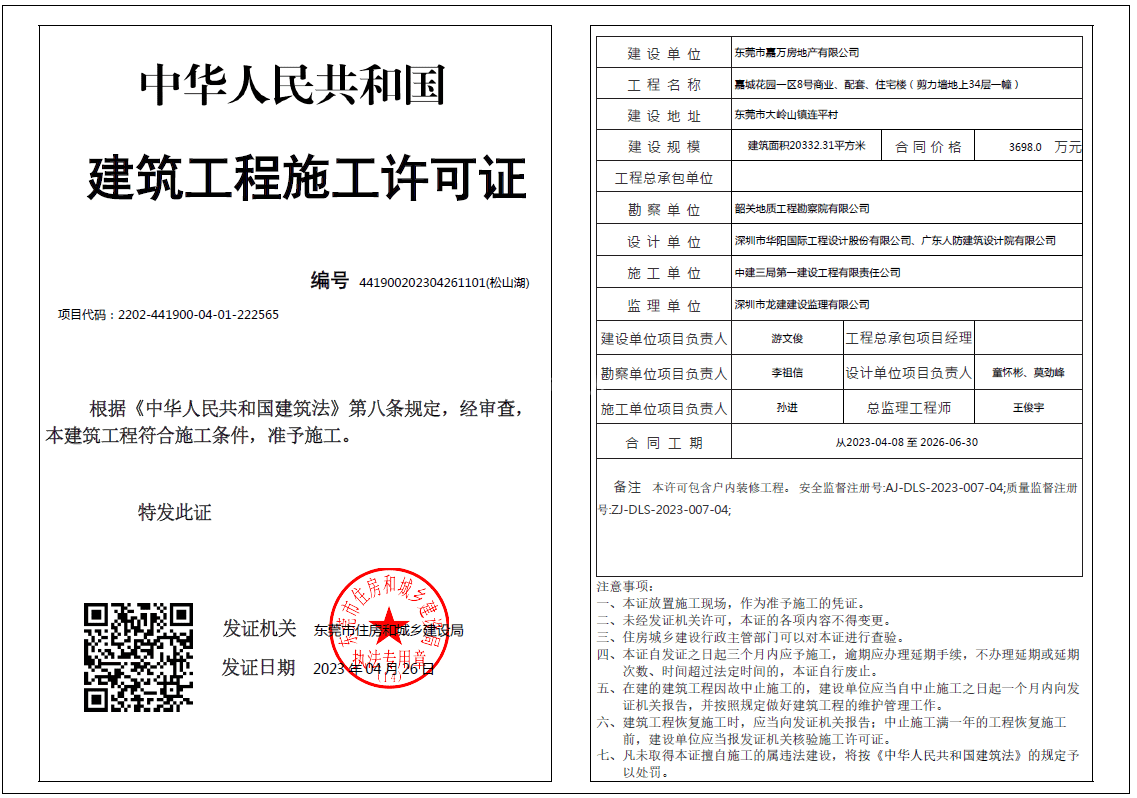This screenshot has height=798, width=1137.
Task: Click the 勘察单位 label cell
Action: [x=663, y=209]
